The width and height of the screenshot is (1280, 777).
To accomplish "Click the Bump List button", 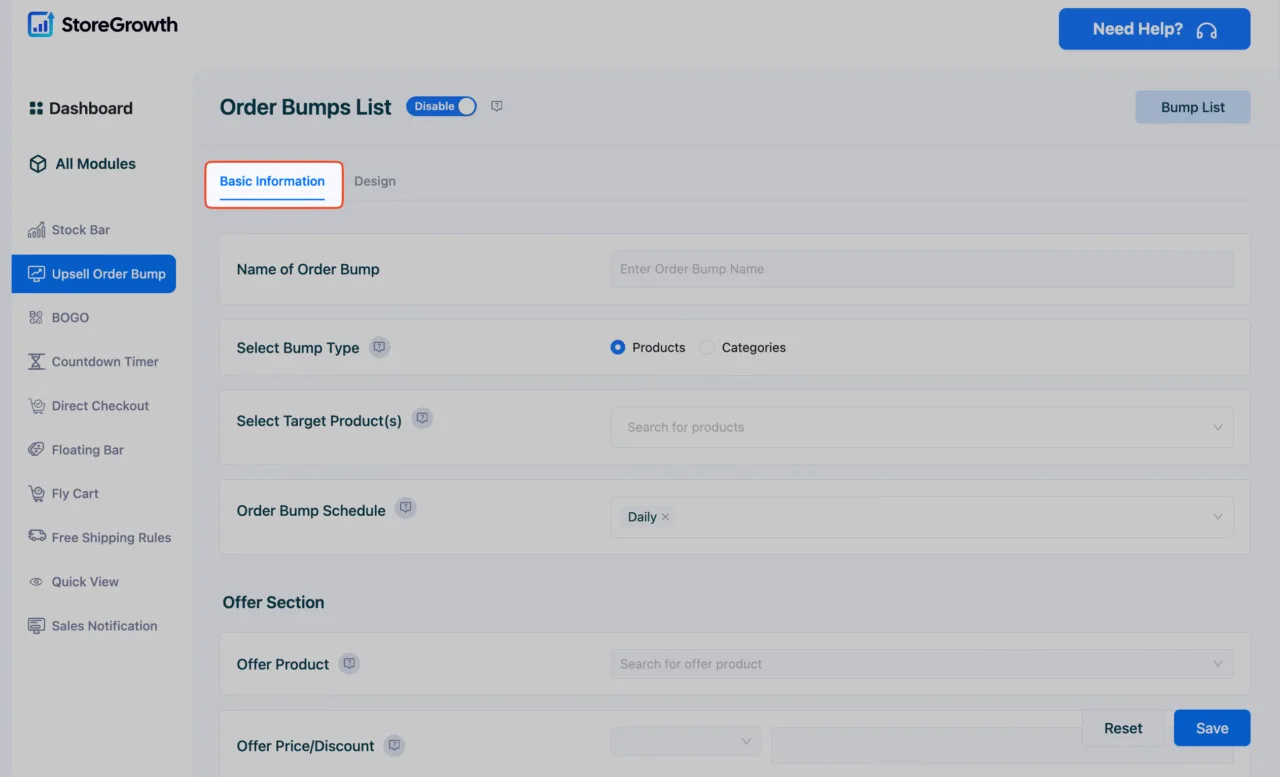I will point(1192,107).
